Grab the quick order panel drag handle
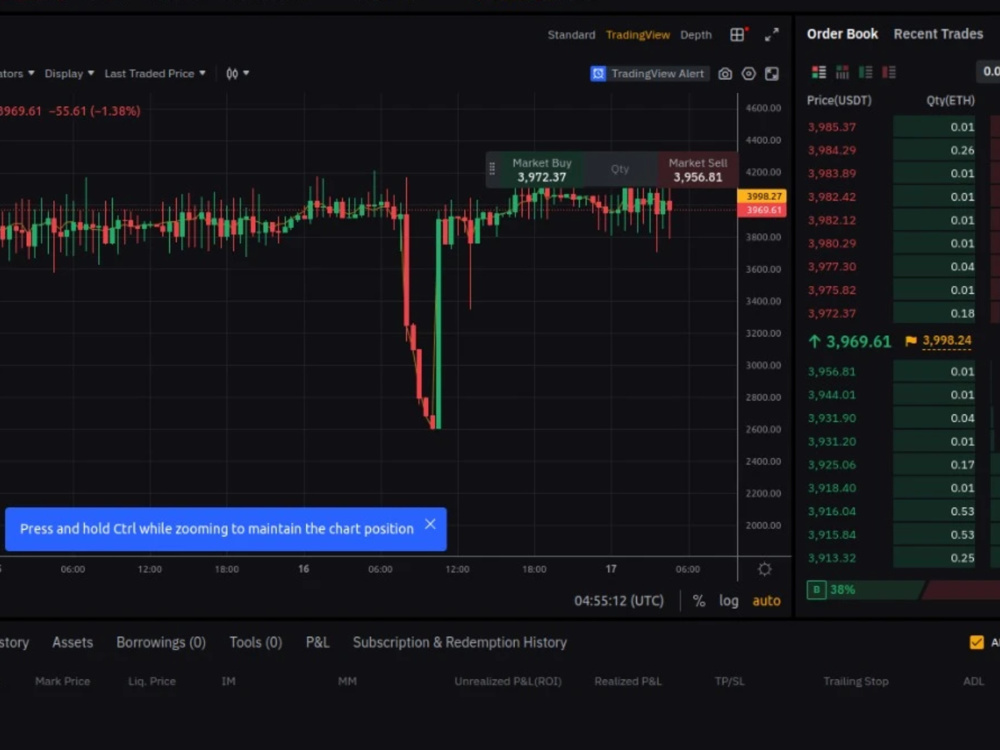 coord(492,169)
